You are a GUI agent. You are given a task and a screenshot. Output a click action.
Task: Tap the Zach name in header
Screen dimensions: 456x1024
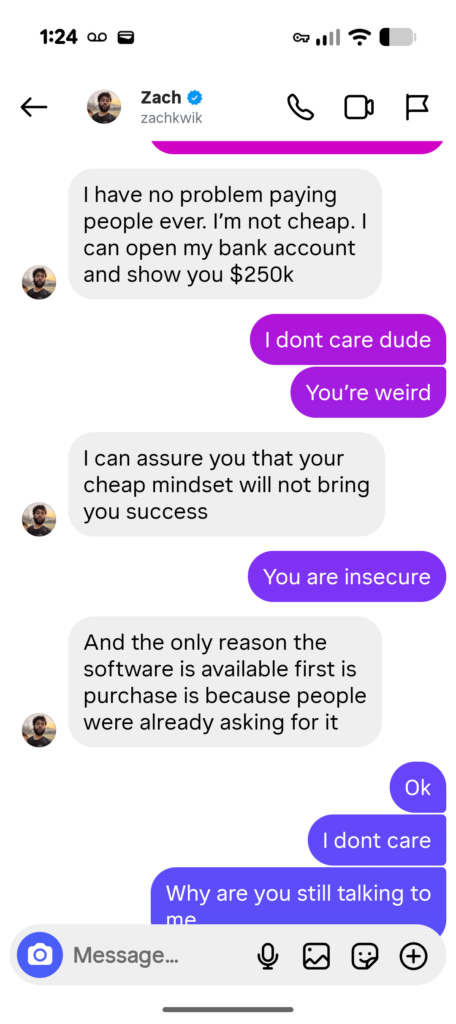(x=161, y=97)
